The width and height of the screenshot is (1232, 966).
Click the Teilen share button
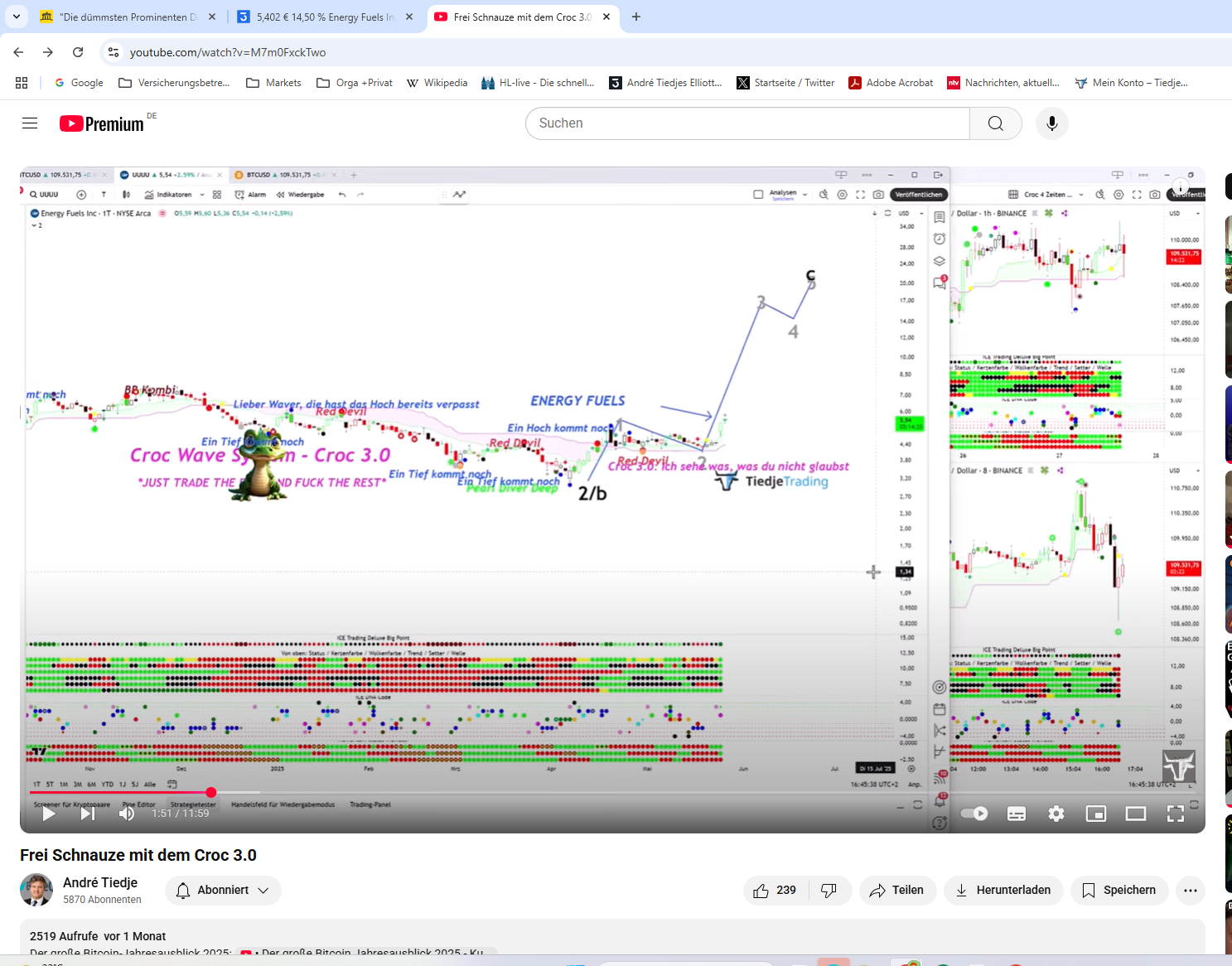tap(897, 890)
